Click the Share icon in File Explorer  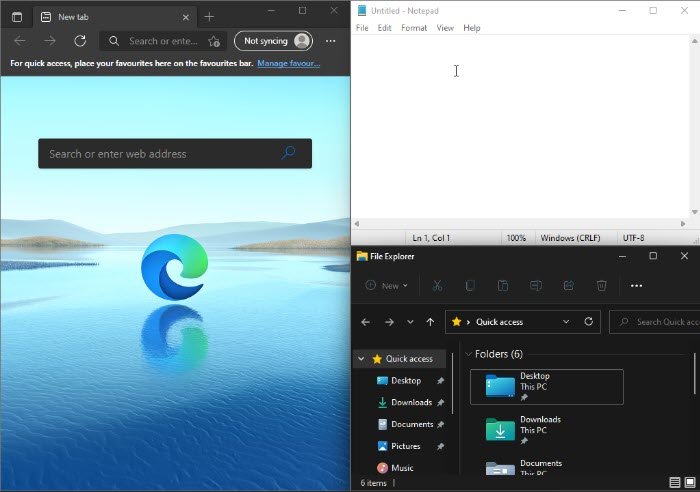569,286
